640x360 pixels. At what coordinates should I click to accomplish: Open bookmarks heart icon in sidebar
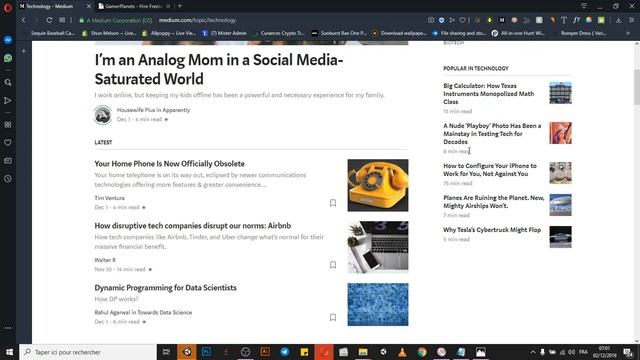point(8,142)
